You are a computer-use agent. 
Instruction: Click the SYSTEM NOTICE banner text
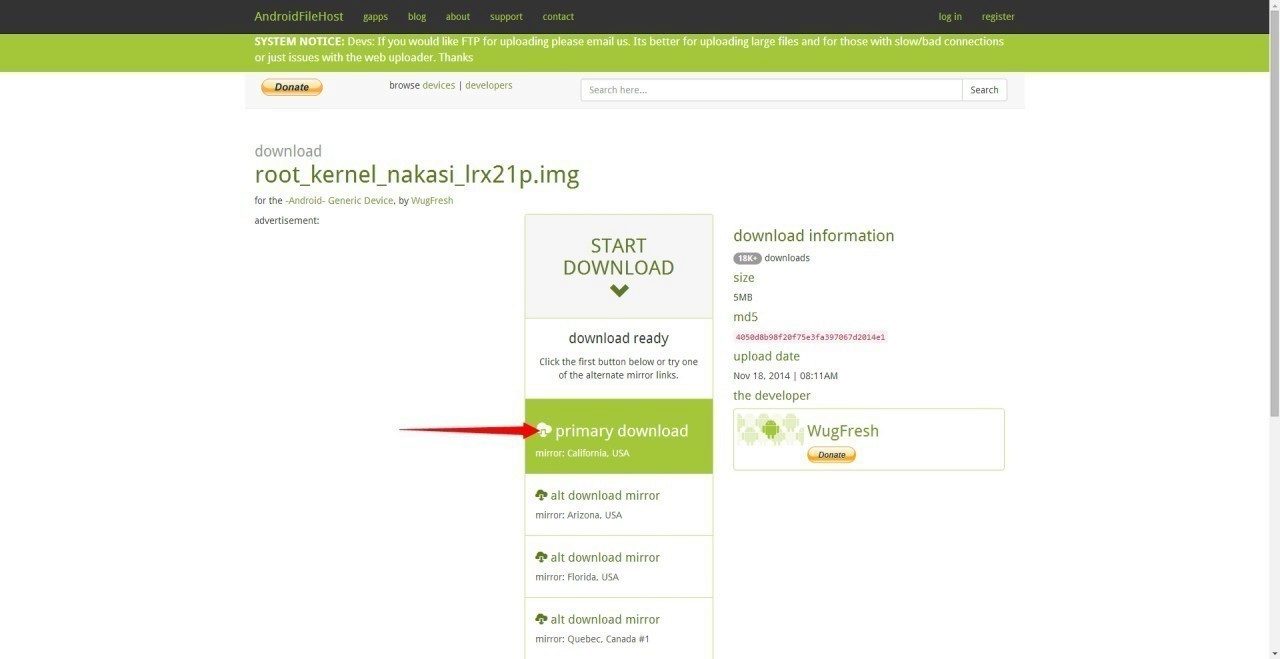tap(630, 49)
